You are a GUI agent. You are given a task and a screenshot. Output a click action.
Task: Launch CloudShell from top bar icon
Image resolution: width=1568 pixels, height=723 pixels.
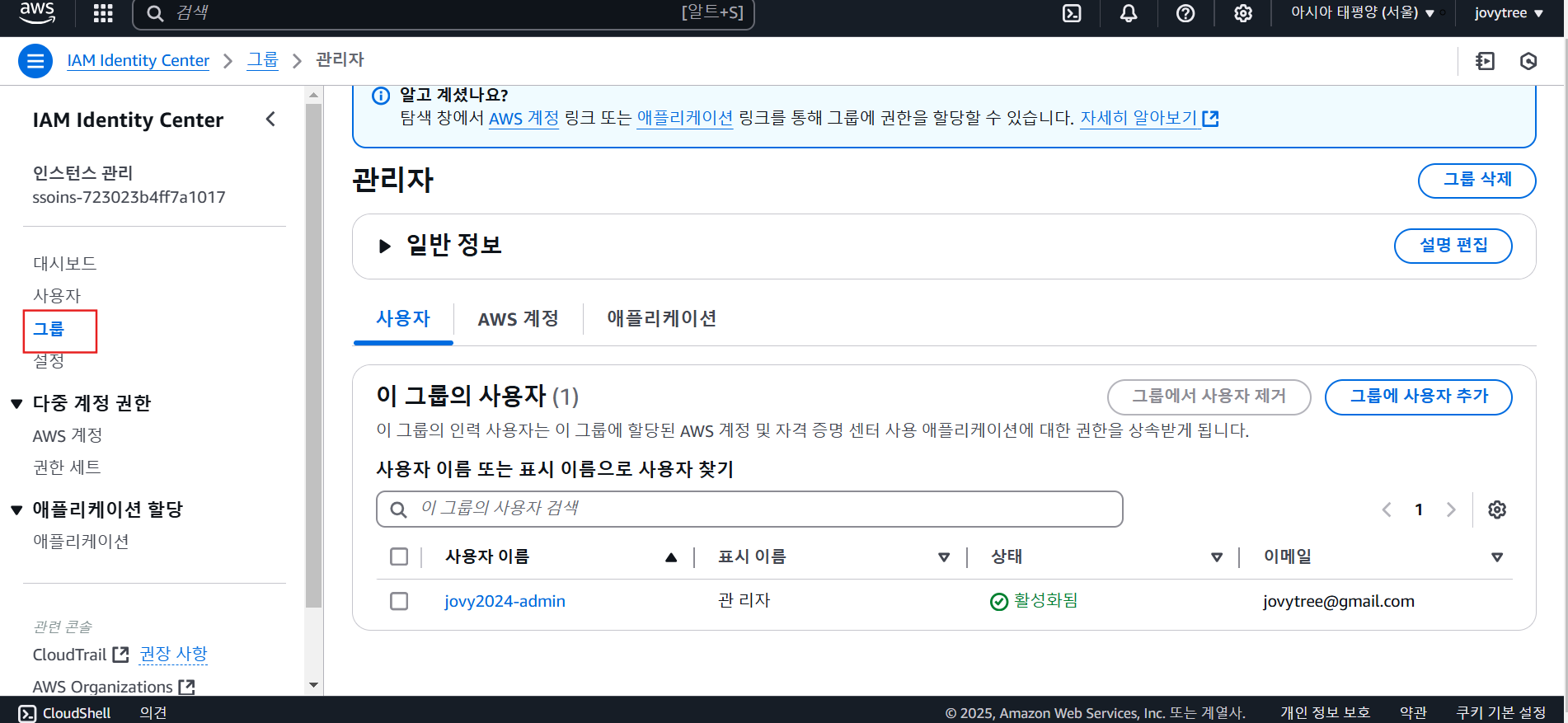[1072, 13]
